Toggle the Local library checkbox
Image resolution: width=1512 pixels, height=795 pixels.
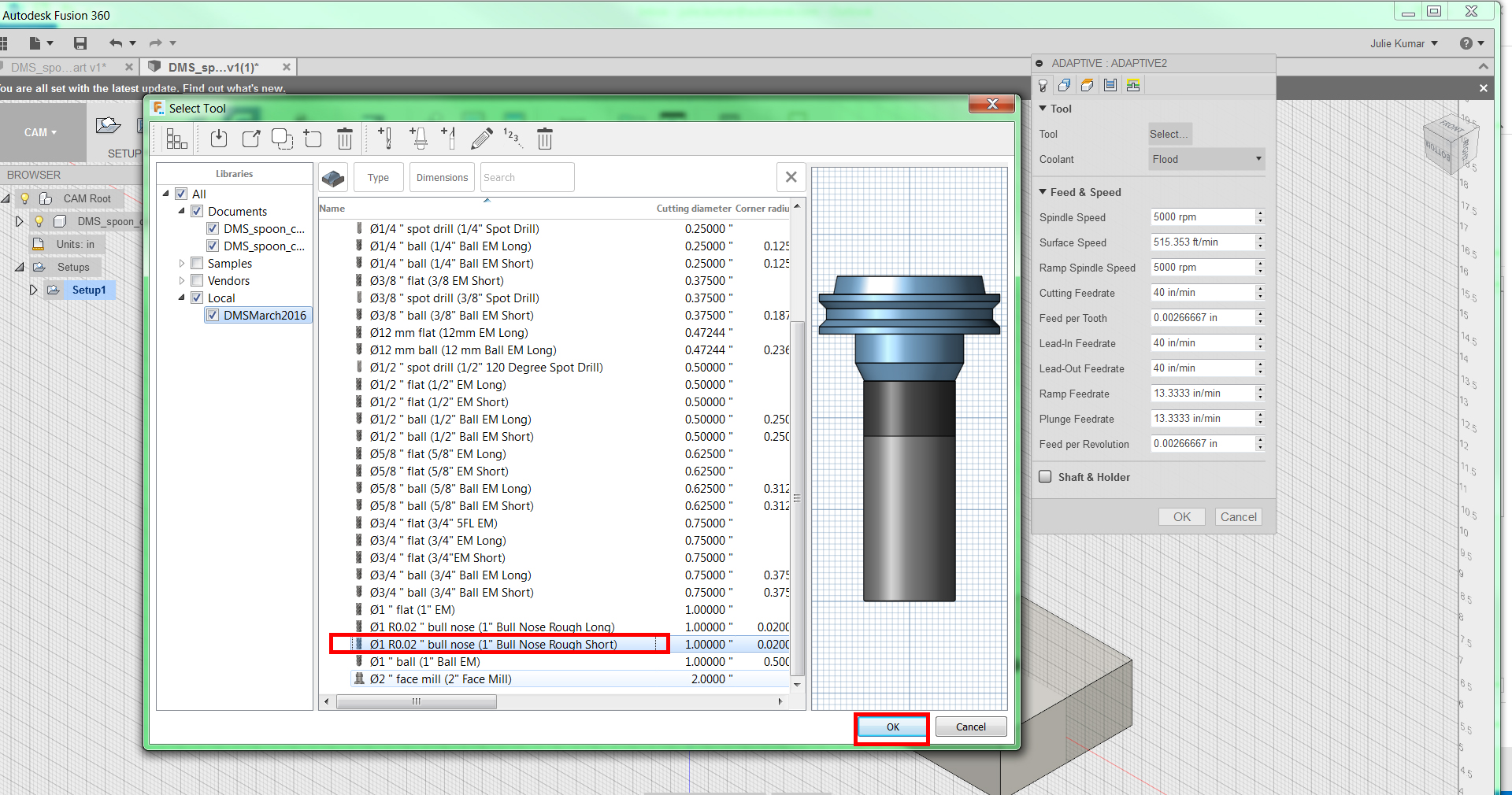click(197, 298)
